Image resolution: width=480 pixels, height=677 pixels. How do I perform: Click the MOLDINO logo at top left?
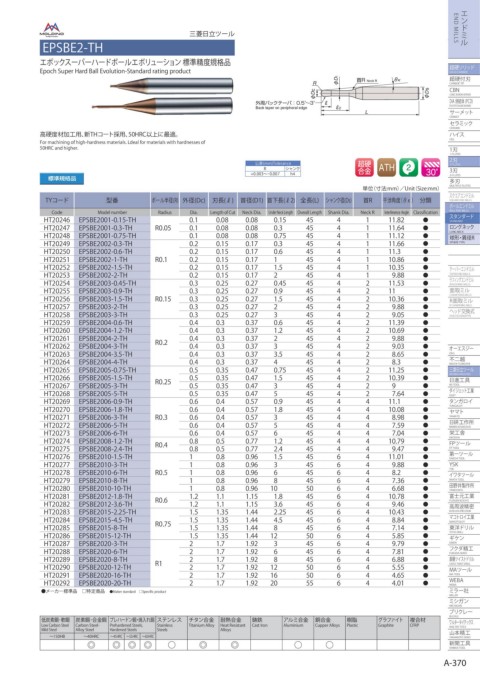tap(52, 29)
